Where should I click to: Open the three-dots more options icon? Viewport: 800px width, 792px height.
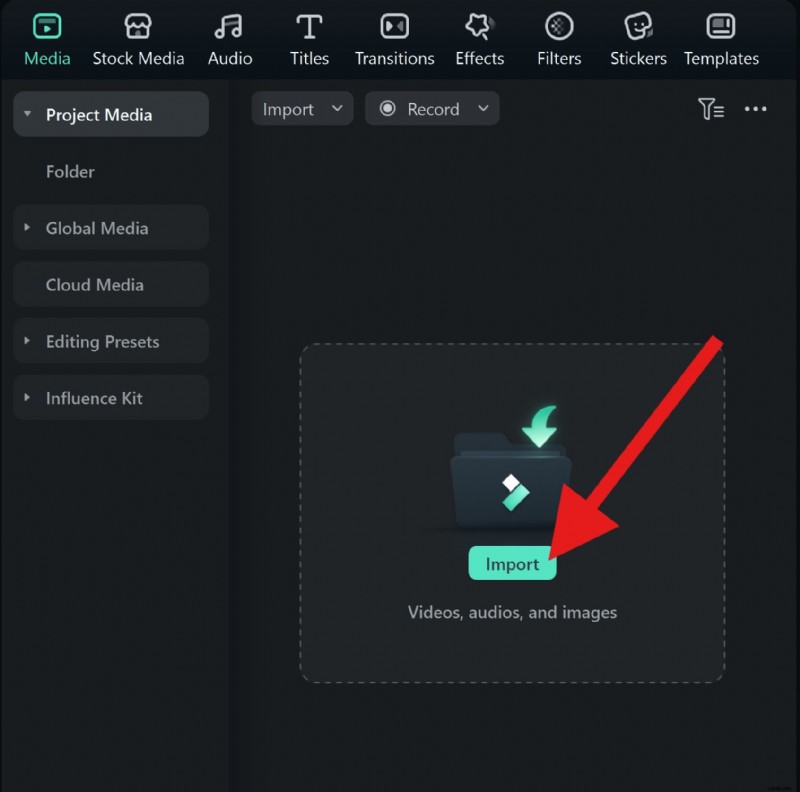755,109
